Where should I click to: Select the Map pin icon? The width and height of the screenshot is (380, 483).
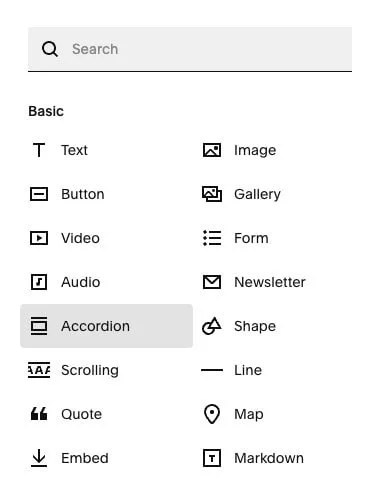[x=212, y=414]
